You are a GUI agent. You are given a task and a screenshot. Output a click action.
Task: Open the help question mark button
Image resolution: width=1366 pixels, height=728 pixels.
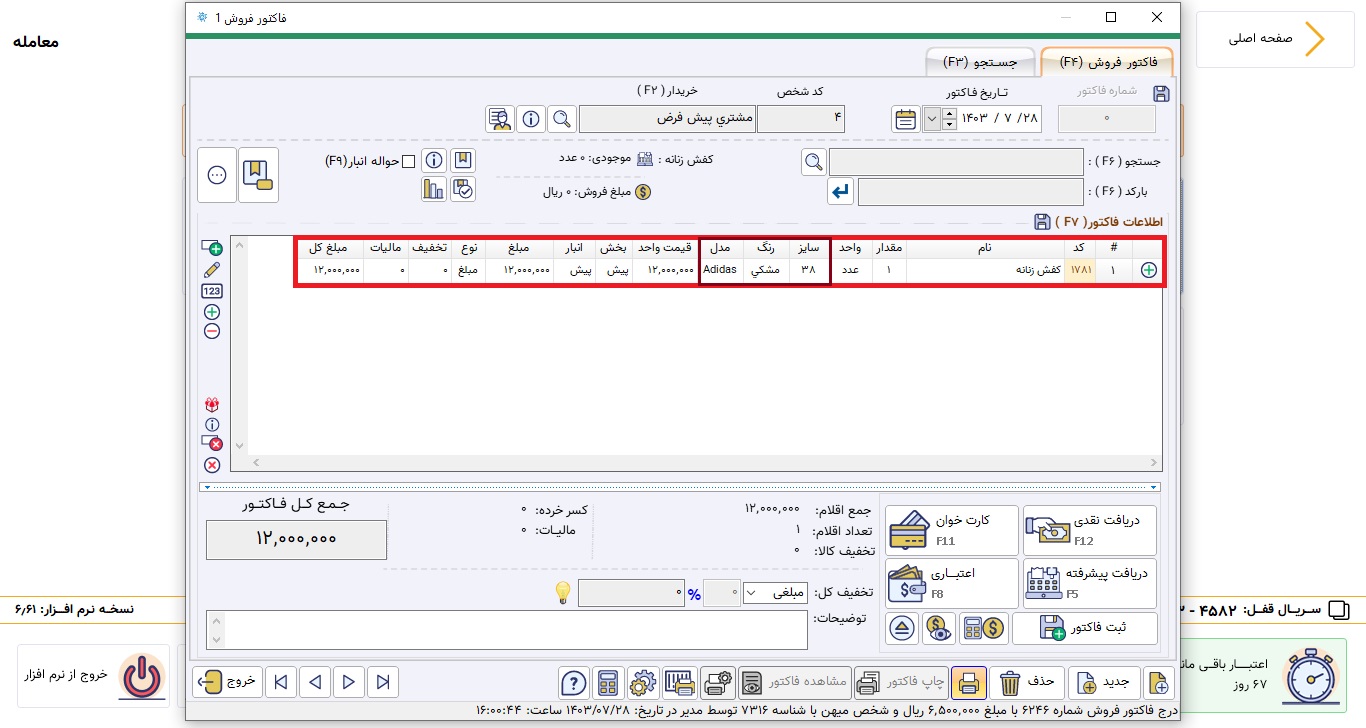573,683
